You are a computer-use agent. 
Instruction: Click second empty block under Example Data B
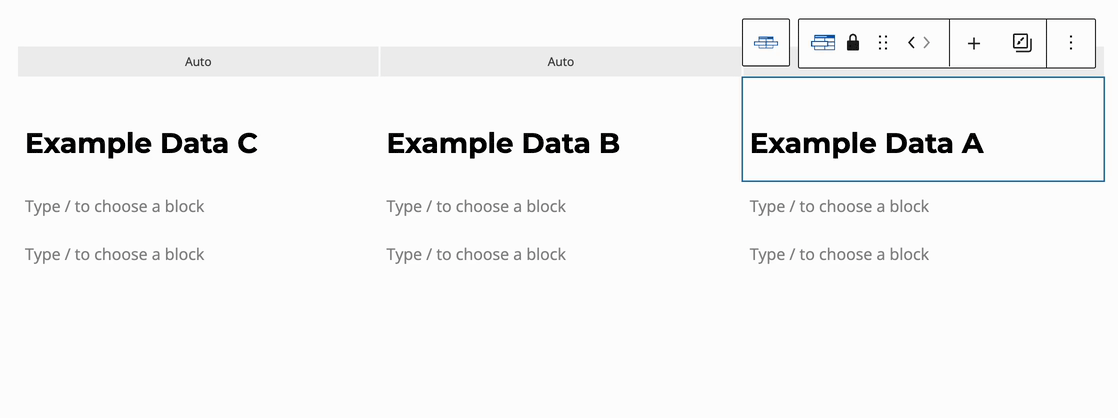[x=477, y=255]
